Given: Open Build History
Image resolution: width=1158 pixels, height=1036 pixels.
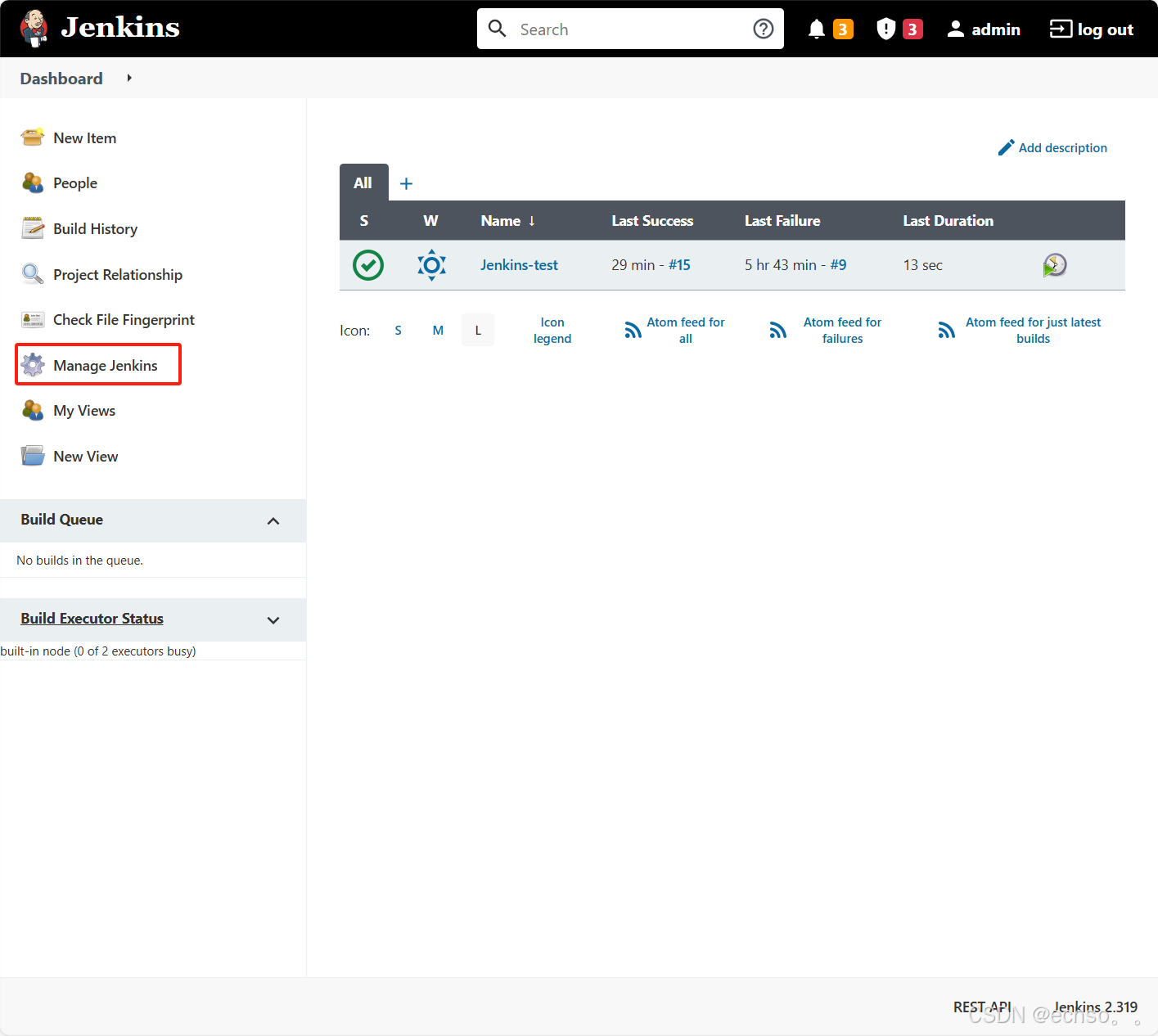Looking at the screenshot, I should pyautogui.click(x=96, y=229).
